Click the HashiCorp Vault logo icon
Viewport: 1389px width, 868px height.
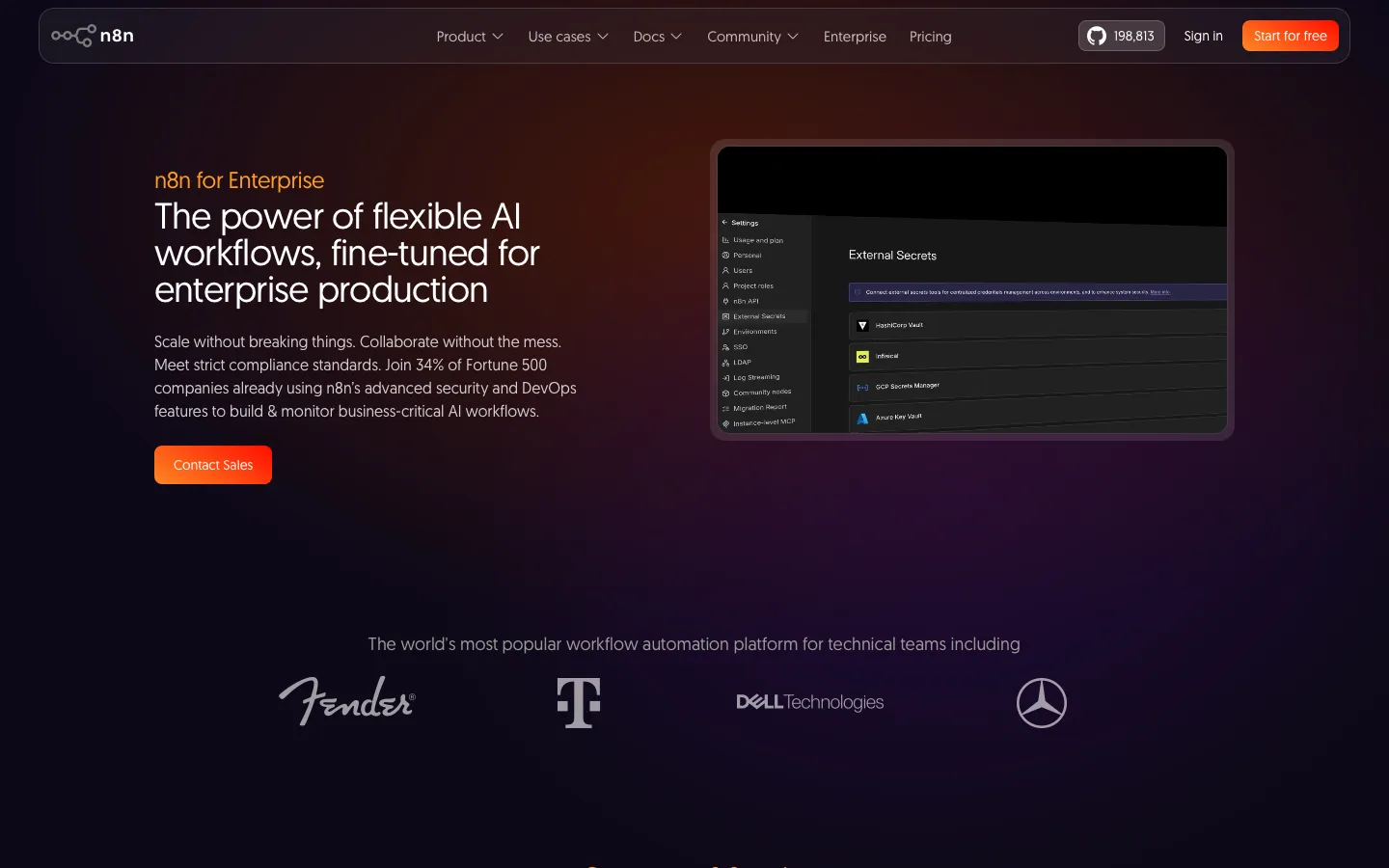coord(862,326)
